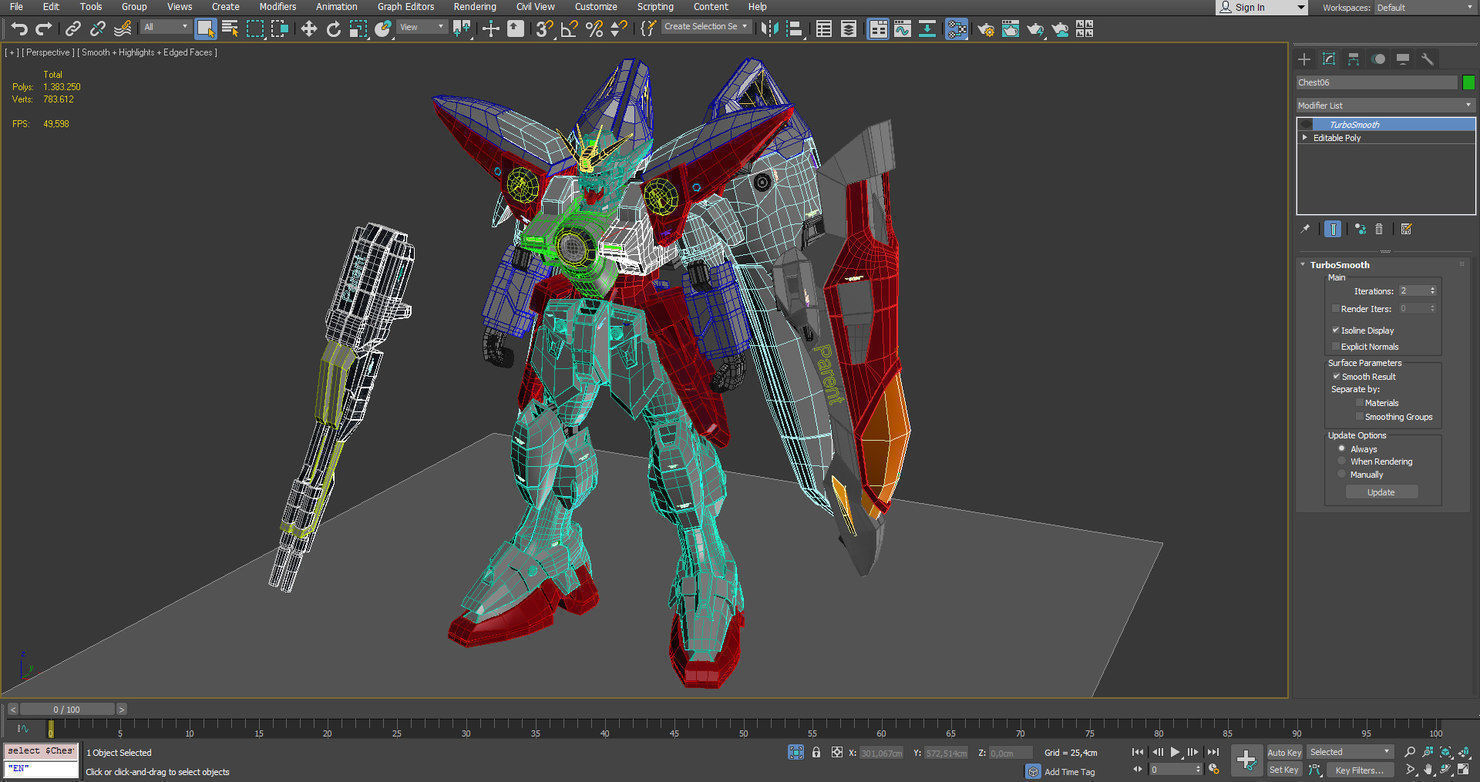
Task: Collapse the TurboSmooth rollout
Action: 1303,265
